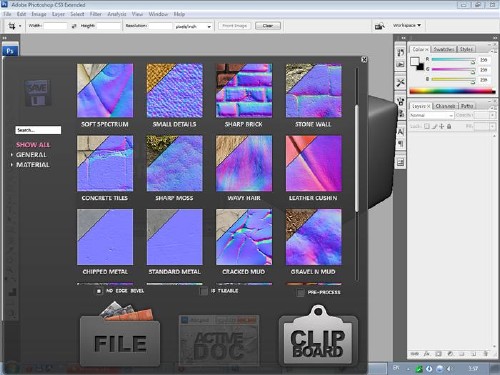The height and width of the screenshot is (375, 500).
Task: Select the SHARP BRICK preset thumbnail
Action: [244, 91]
